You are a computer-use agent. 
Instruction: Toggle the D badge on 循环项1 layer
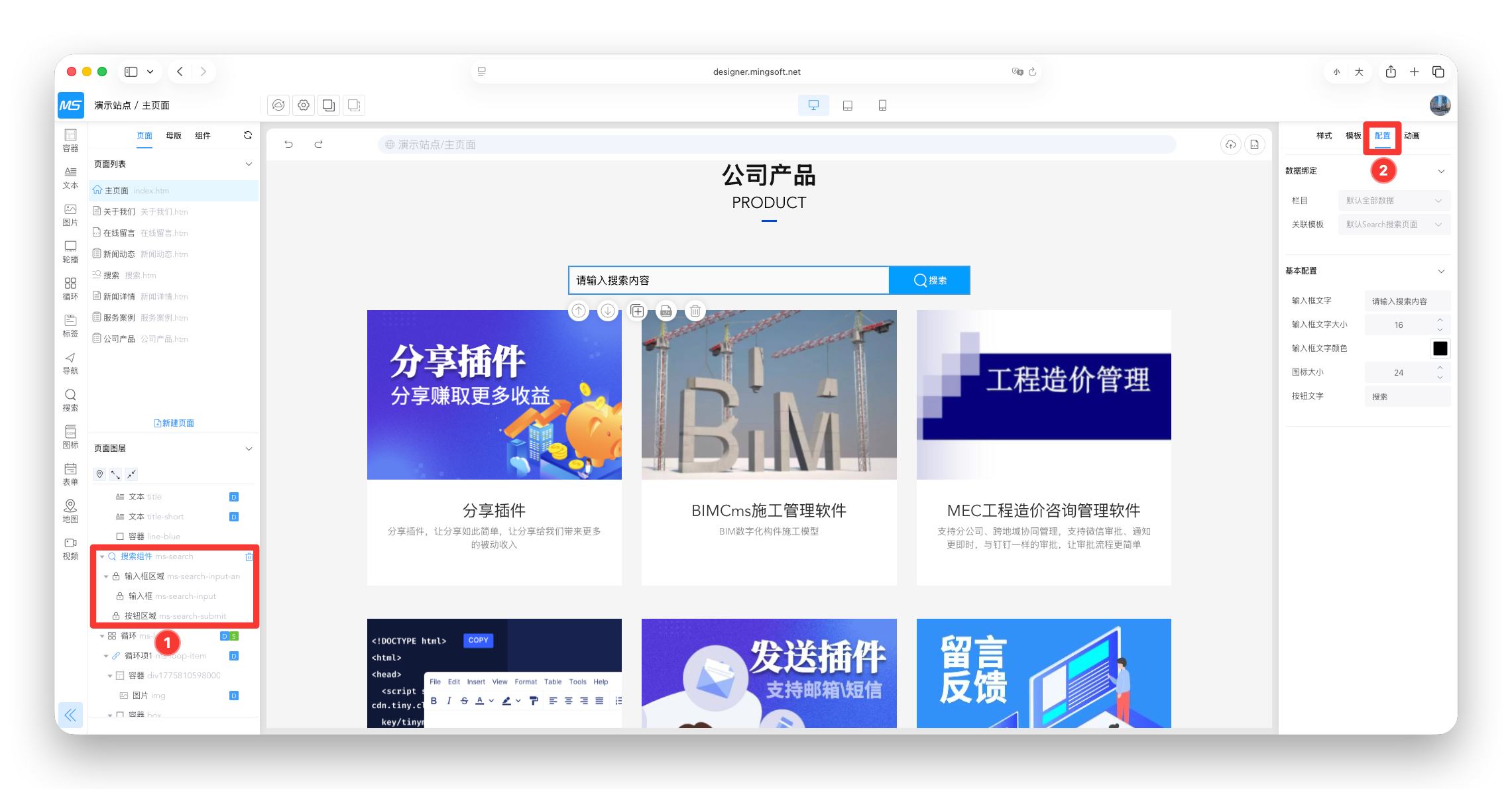coord(234,656)
